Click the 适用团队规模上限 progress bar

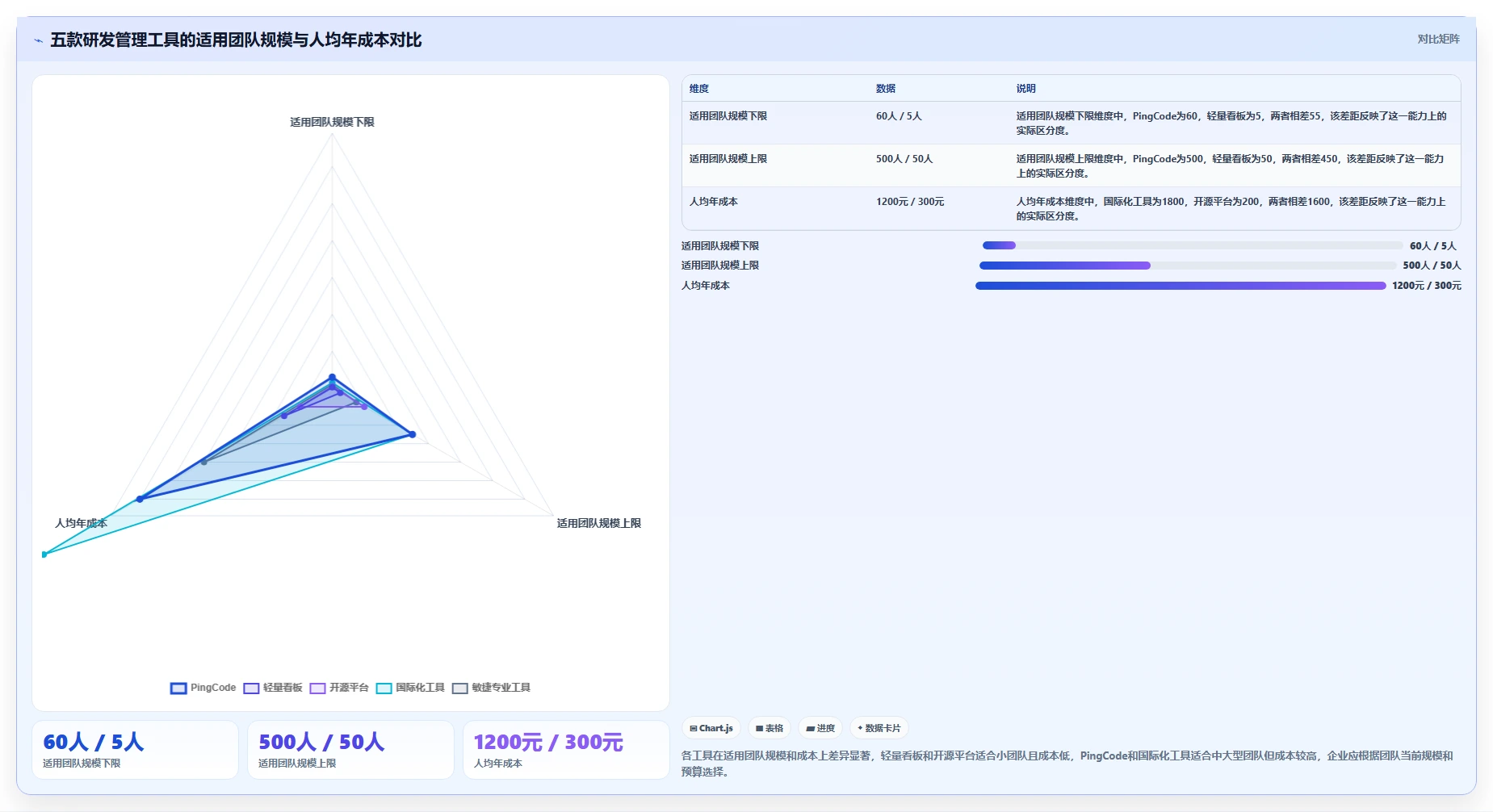pyautogui.click(x=1188, y=266)
